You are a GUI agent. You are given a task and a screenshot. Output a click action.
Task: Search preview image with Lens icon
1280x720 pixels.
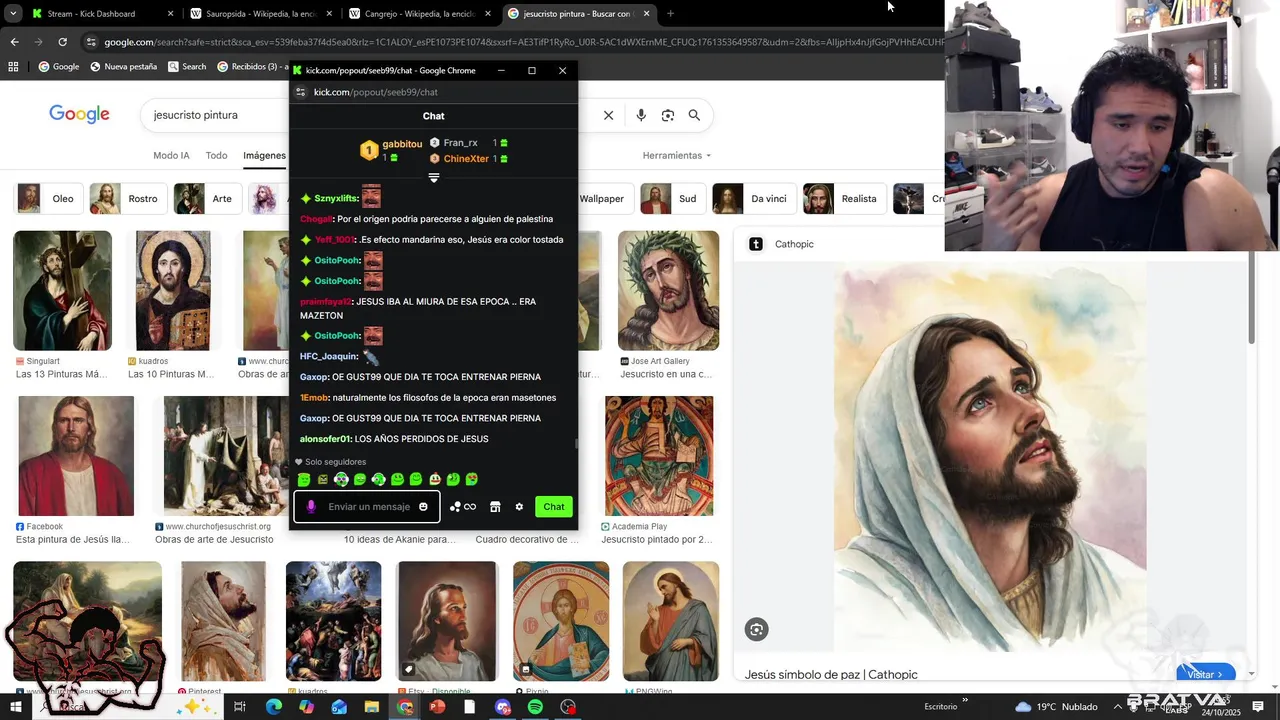pos(756,629)
